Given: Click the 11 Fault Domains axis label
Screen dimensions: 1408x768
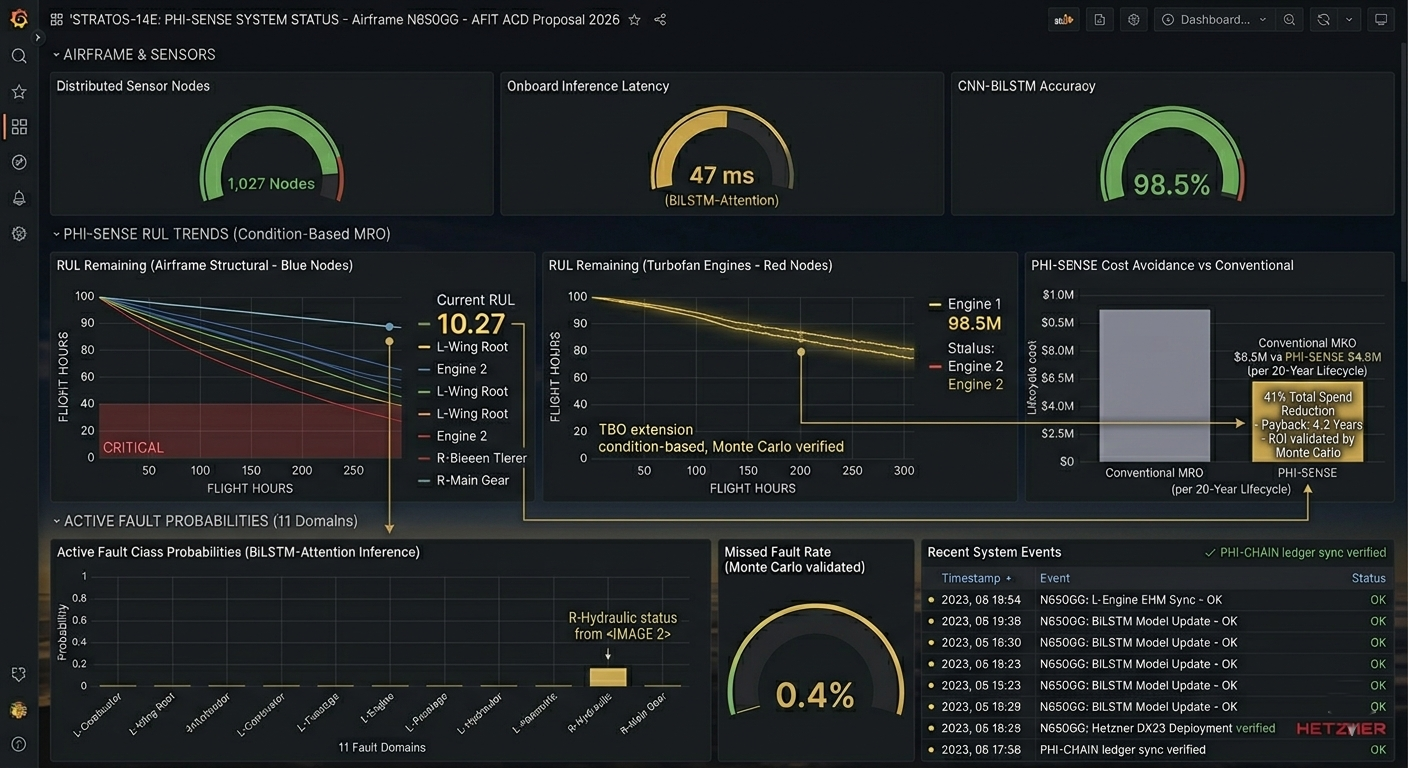Looking at the screenshot, I should click(381, 747).
